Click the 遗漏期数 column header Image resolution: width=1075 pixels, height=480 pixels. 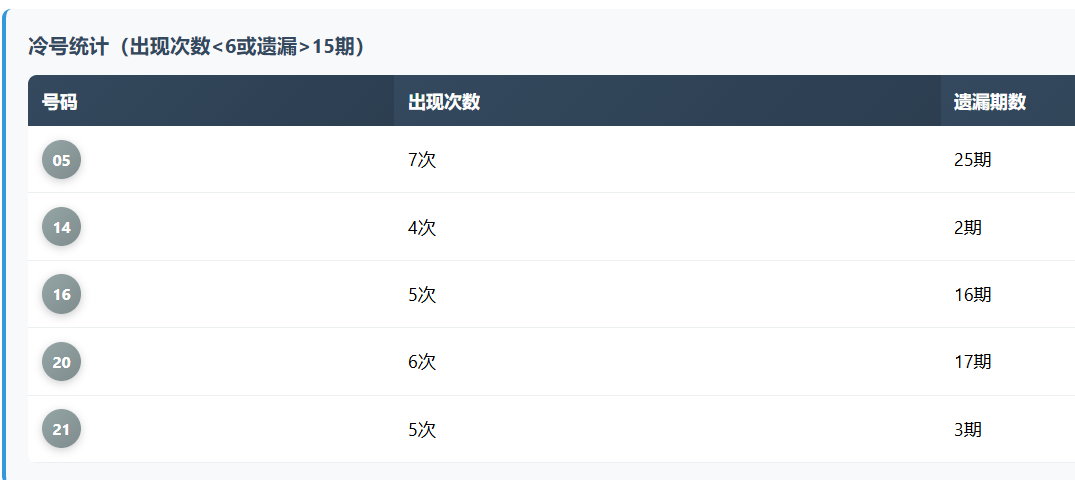pyautogui.click(x=989, y=101)
